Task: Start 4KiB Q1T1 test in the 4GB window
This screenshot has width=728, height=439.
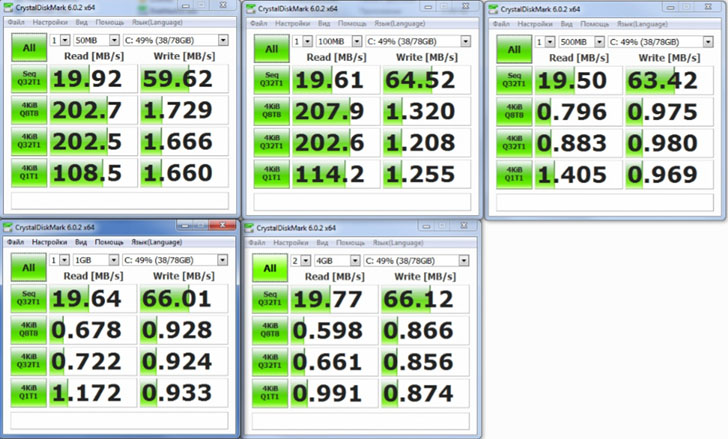Action: click(270, 393)
